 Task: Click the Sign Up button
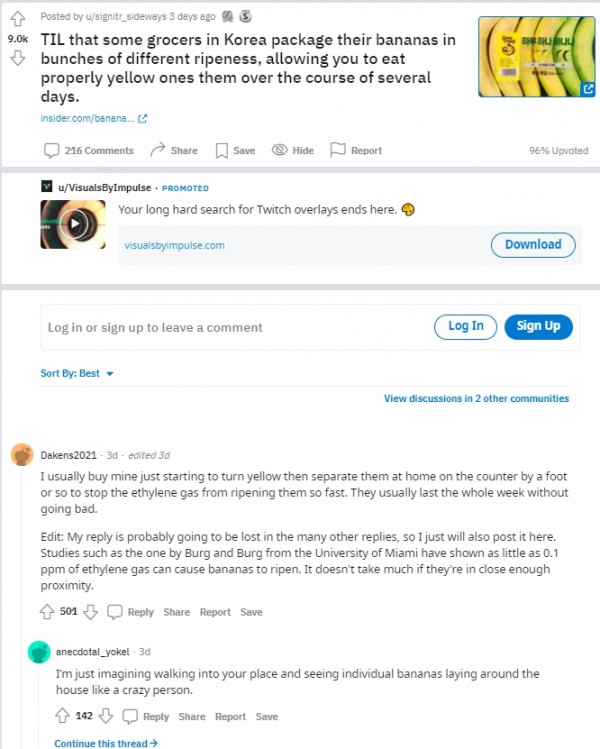coord(538,327)
